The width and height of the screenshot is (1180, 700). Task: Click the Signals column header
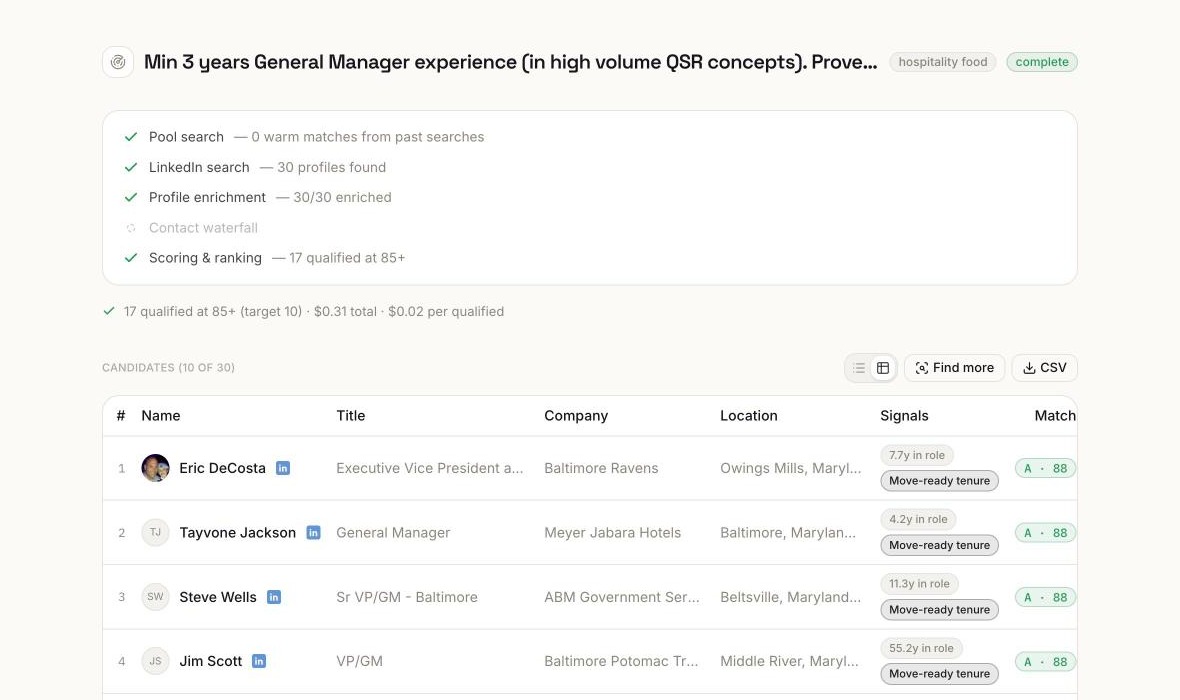[x=905, y=415]
